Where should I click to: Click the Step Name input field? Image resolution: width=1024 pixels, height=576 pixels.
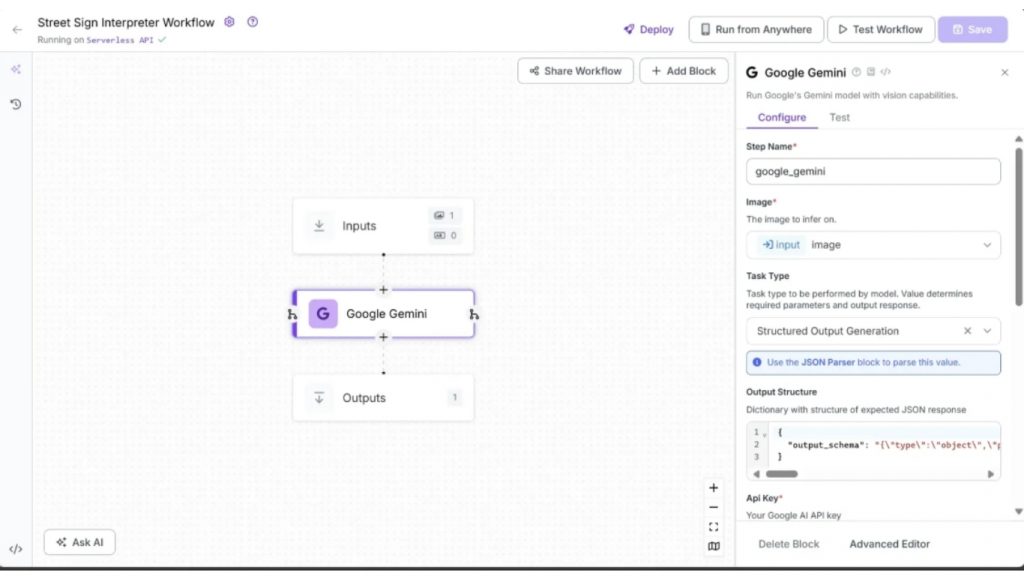click(873, 171)
